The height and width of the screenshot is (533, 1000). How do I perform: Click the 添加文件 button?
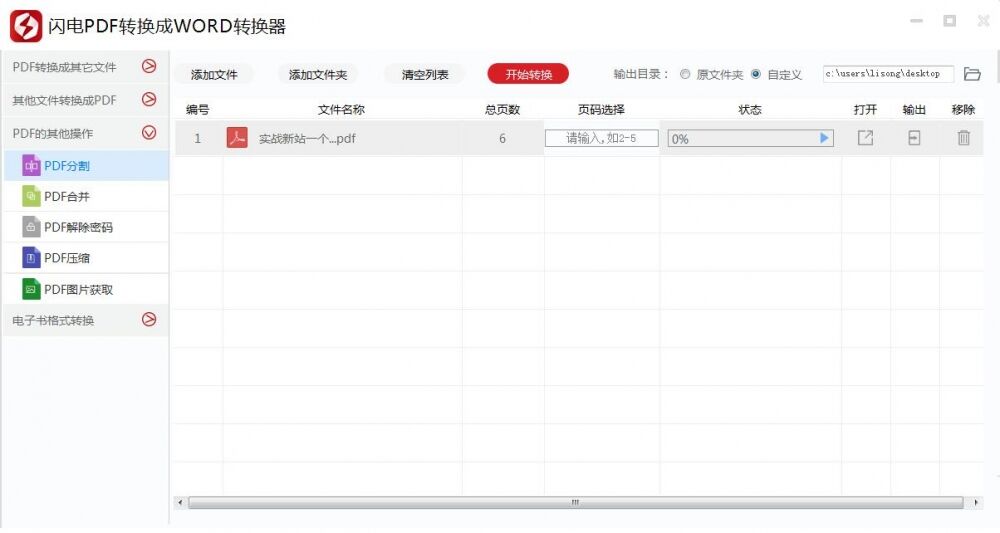point(214,75)
